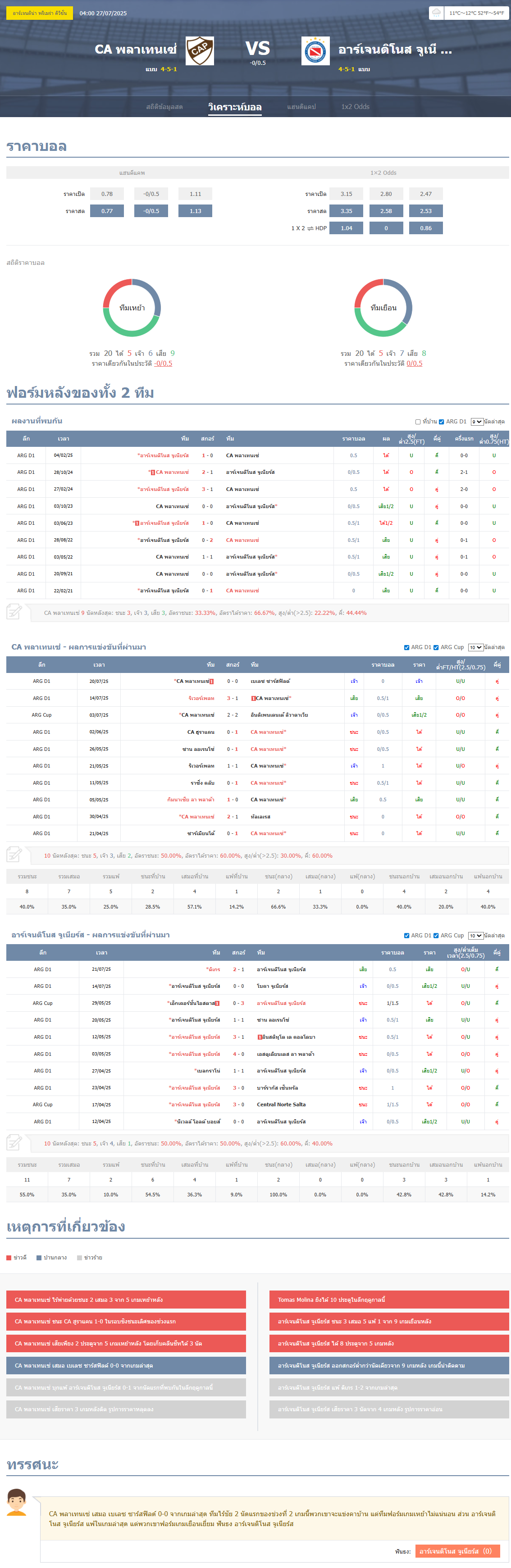Switch to the สถิติข้อมูลสด tab
This screenshot has width=511, height=1568.
164,106
